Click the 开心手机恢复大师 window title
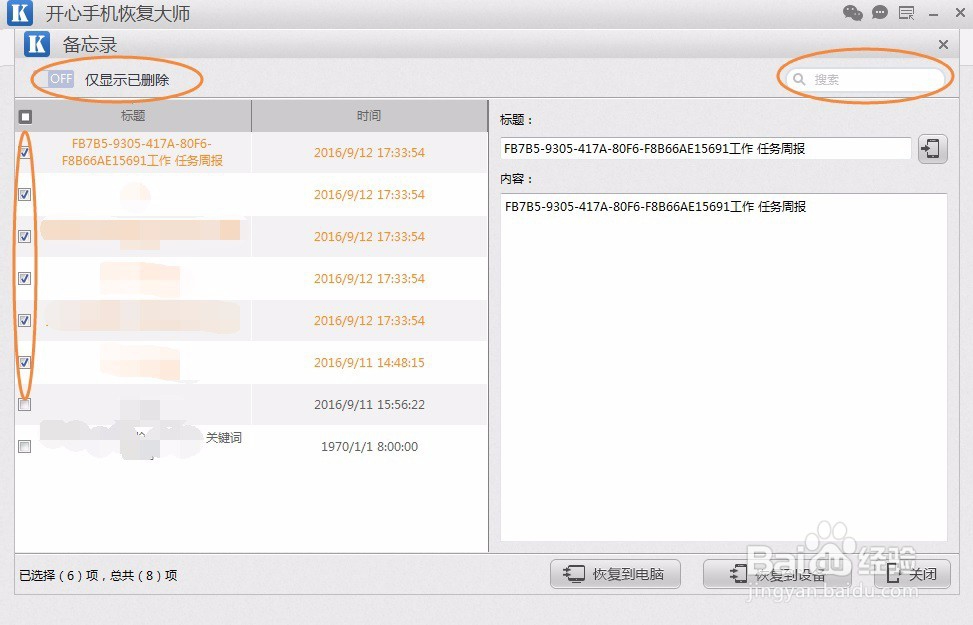The image size is (973, 625). (x=118, y=13)
